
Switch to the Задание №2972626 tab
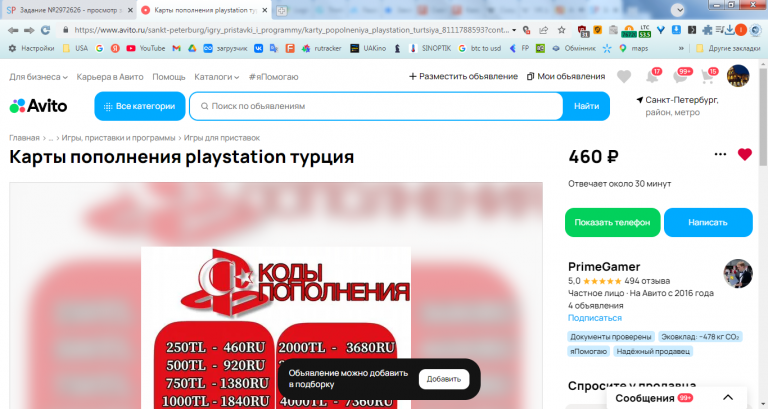67,10
